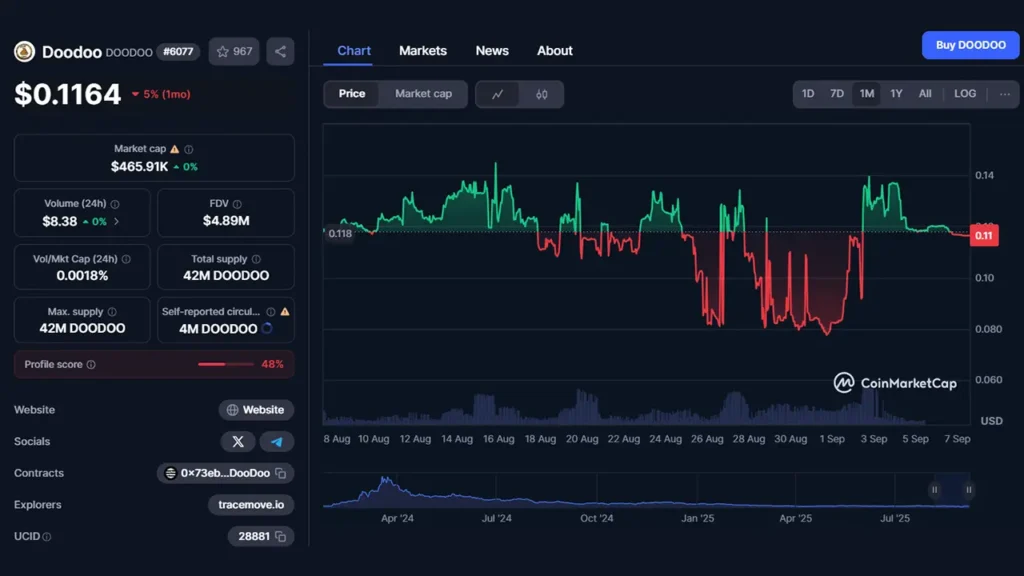Set chart range to 7D
Viewport: 1024px width, 576px height.
pyautogui.click(x=837, y=94)
